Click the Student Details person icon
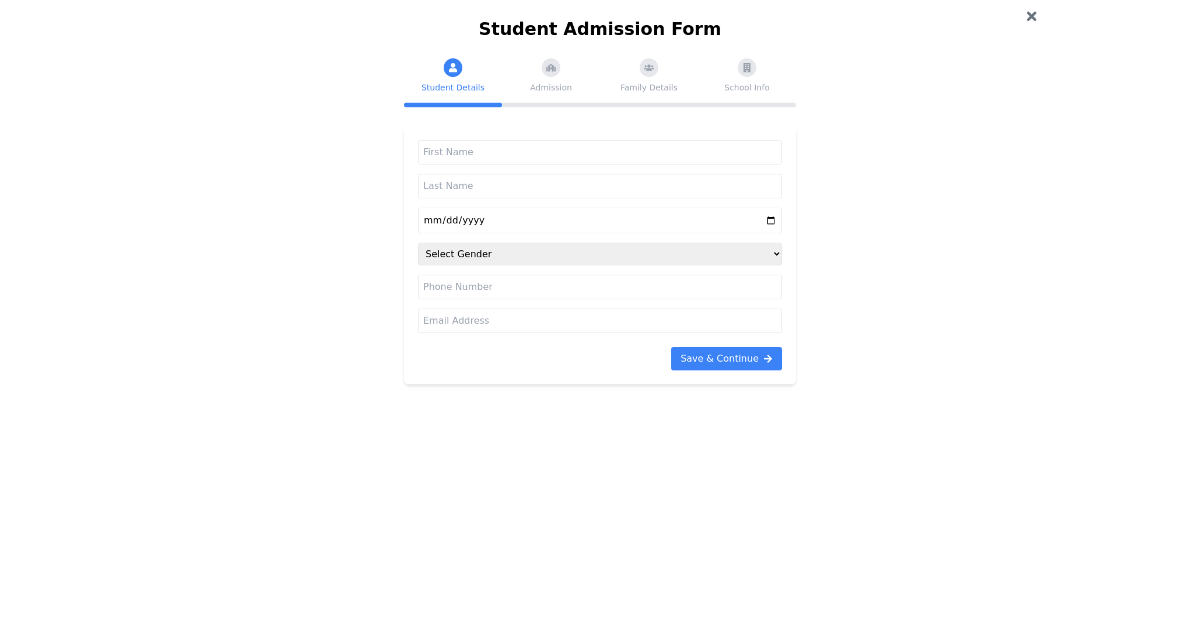Screen dimensions: 1200x630 pos(453,67)
